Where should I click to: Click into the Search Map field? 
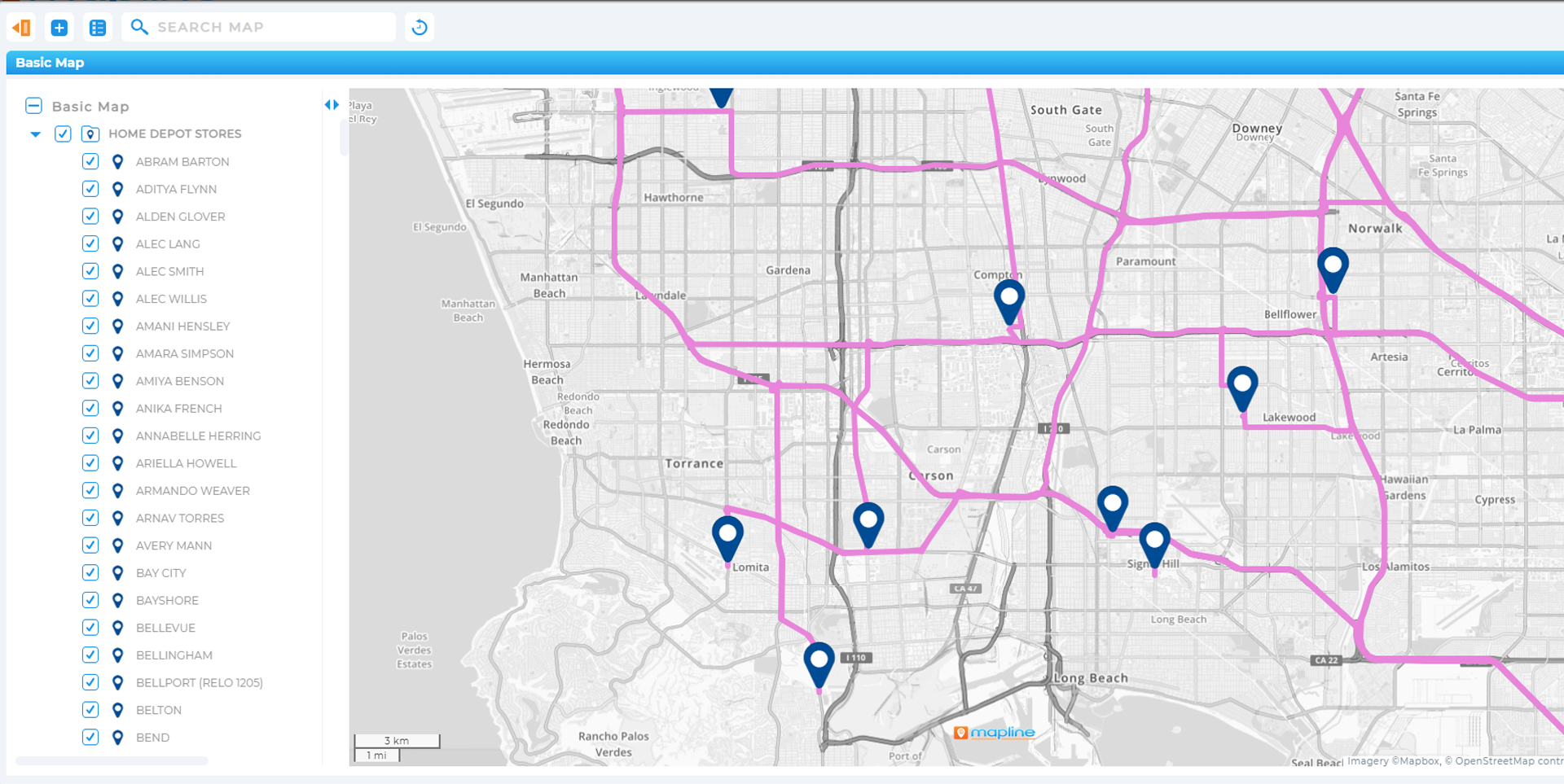coord(258,27)
